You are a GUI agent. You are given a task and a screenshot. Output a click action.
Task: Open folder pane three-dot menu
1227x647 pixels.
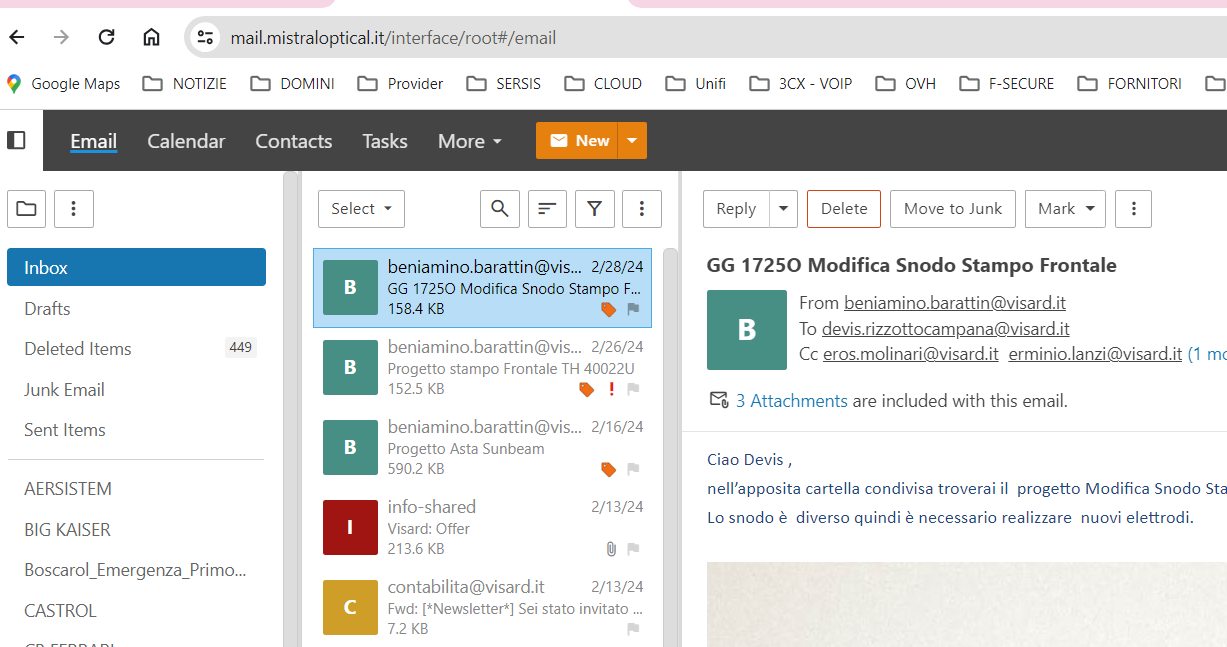(73, 209)
